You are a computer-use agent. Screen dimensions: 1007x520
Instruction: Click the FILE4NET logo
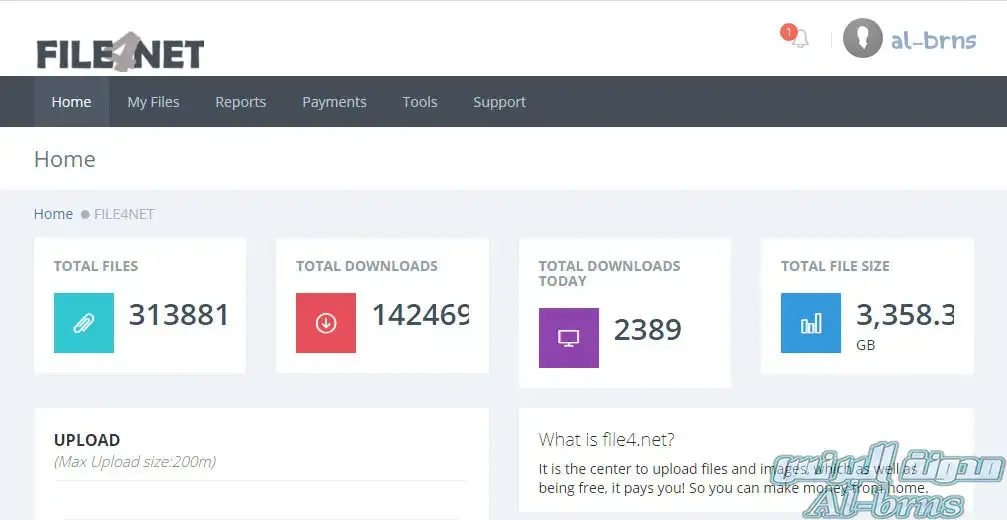(120, 52)
